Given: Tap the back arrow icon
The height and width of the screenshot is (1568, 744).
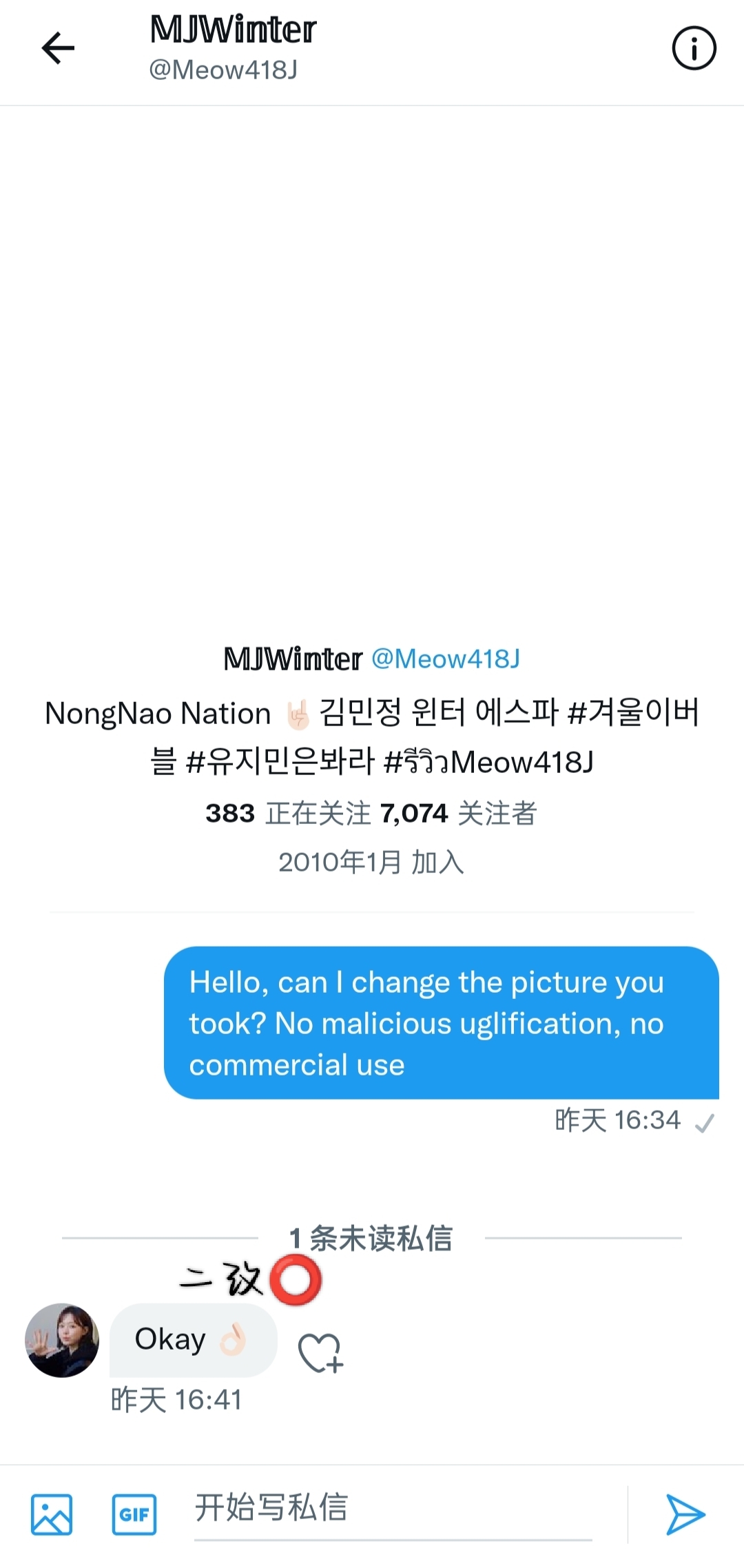Looking at the screenshot, I should coord(58,48).
